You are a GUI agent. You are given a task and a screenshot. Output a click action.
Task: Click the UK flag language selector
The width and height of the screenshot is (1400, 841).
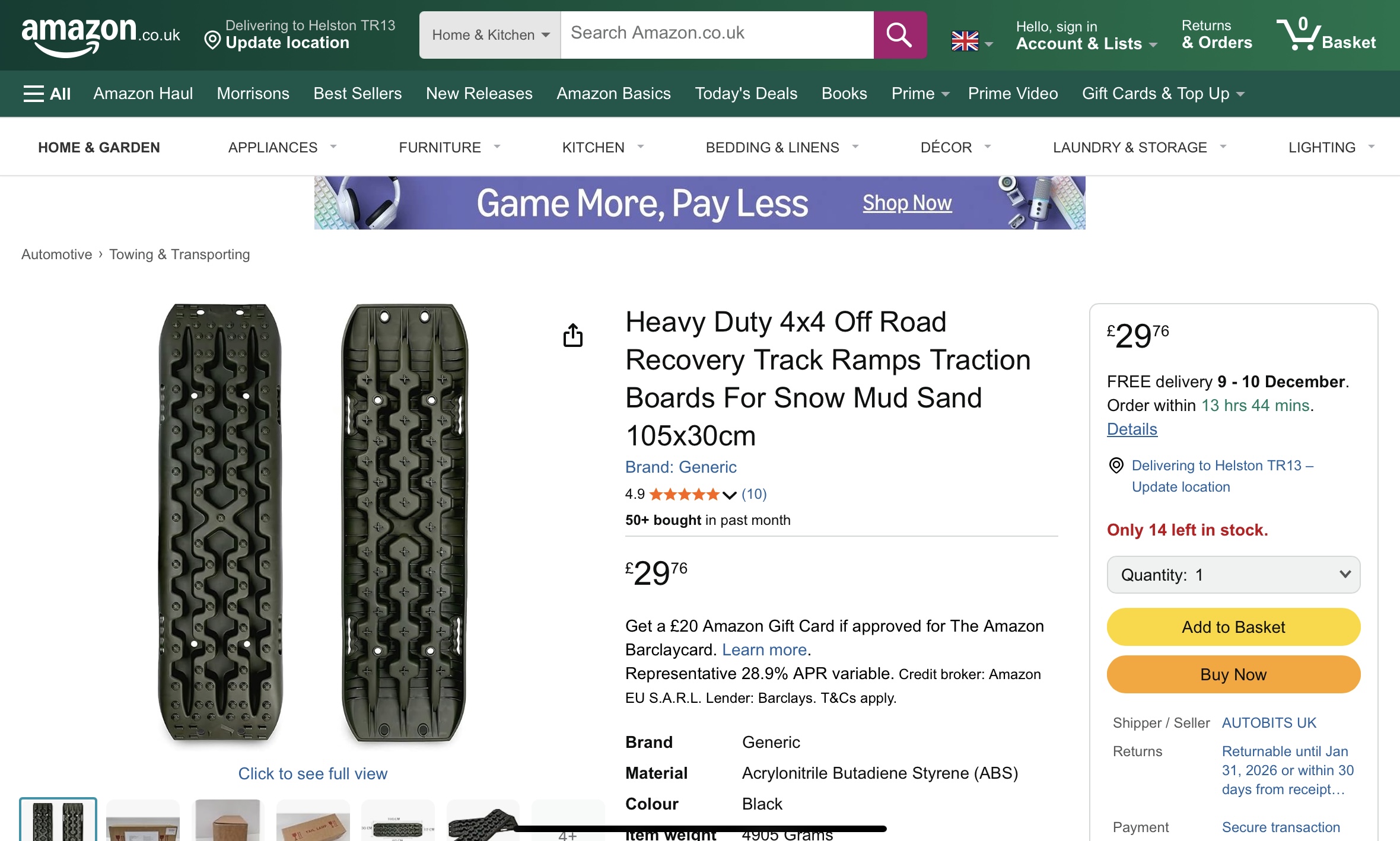click(x=971, y=41)
